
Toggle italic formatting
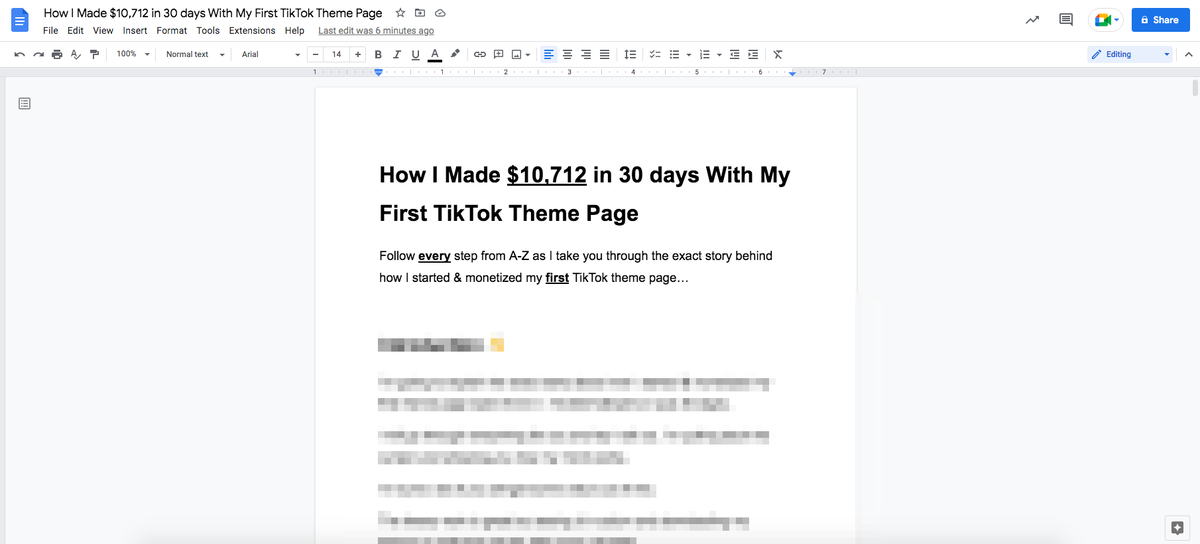click(397, 54)
